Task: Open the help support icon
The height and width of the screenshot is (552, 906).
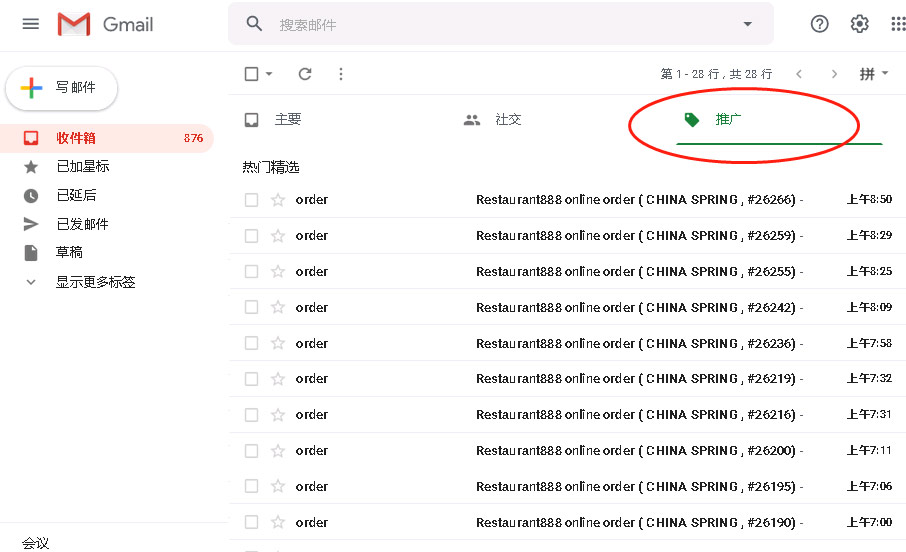Action: pyautogui.click(x=819, y=24)
